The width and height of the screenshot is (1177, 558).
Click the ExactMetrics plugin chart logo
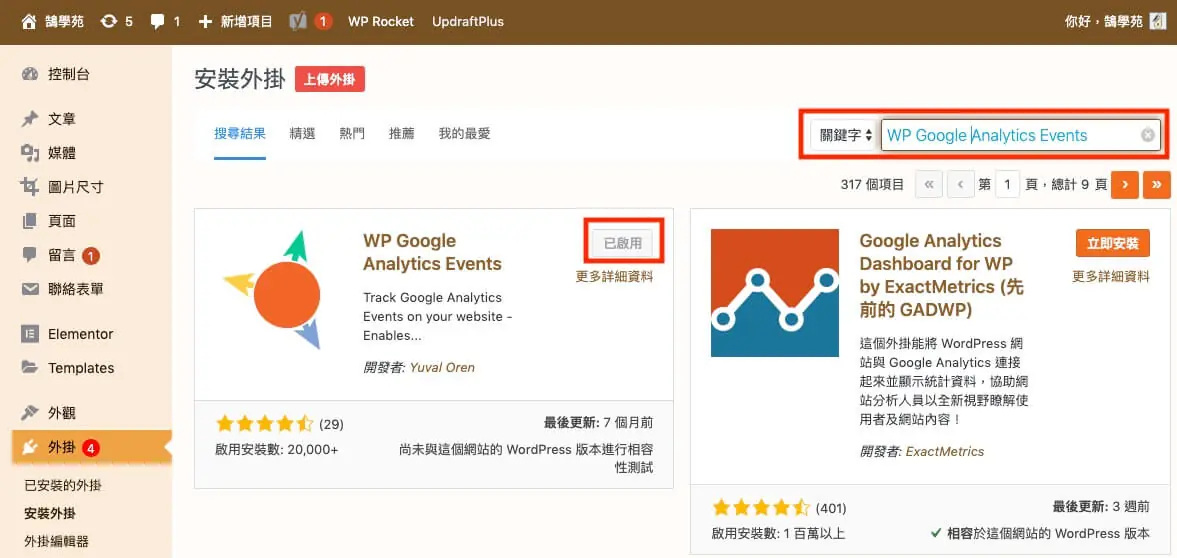[x=775, y=292]
